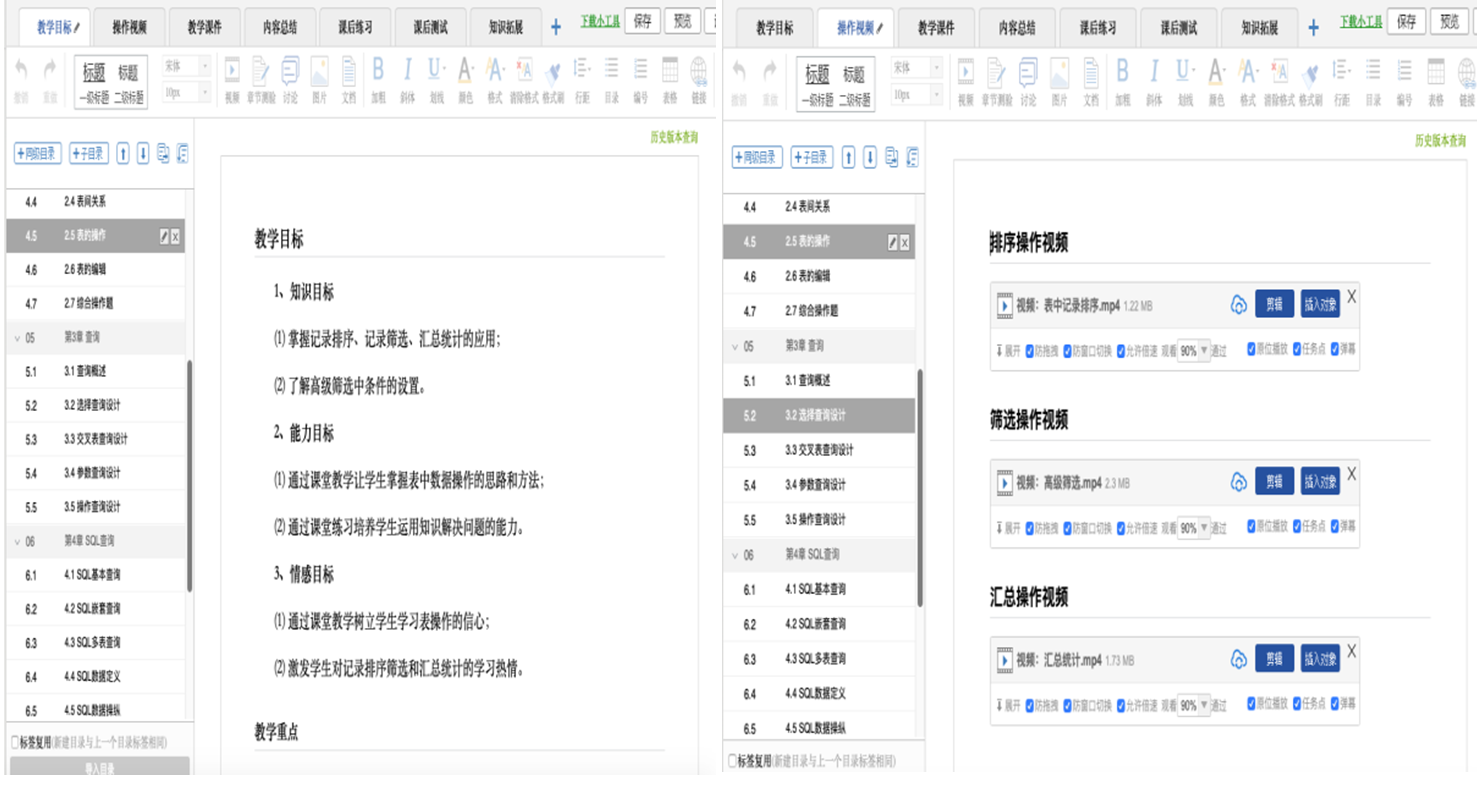Image resolution: width=1477 pixels, height=791 pixels.
Task: Toggle 弹幕 checkbox for 汇总统计.mp4
Action: (1335, 703)
